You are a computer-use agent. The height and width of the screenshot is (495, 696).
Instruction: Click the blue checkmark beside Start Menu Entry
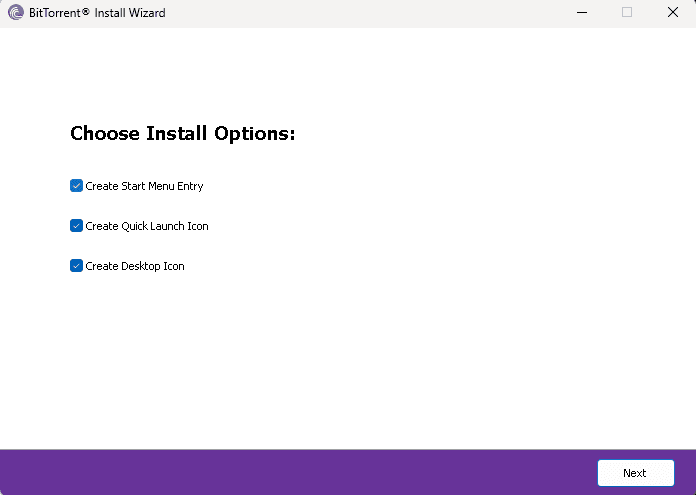tap(76, 186)
